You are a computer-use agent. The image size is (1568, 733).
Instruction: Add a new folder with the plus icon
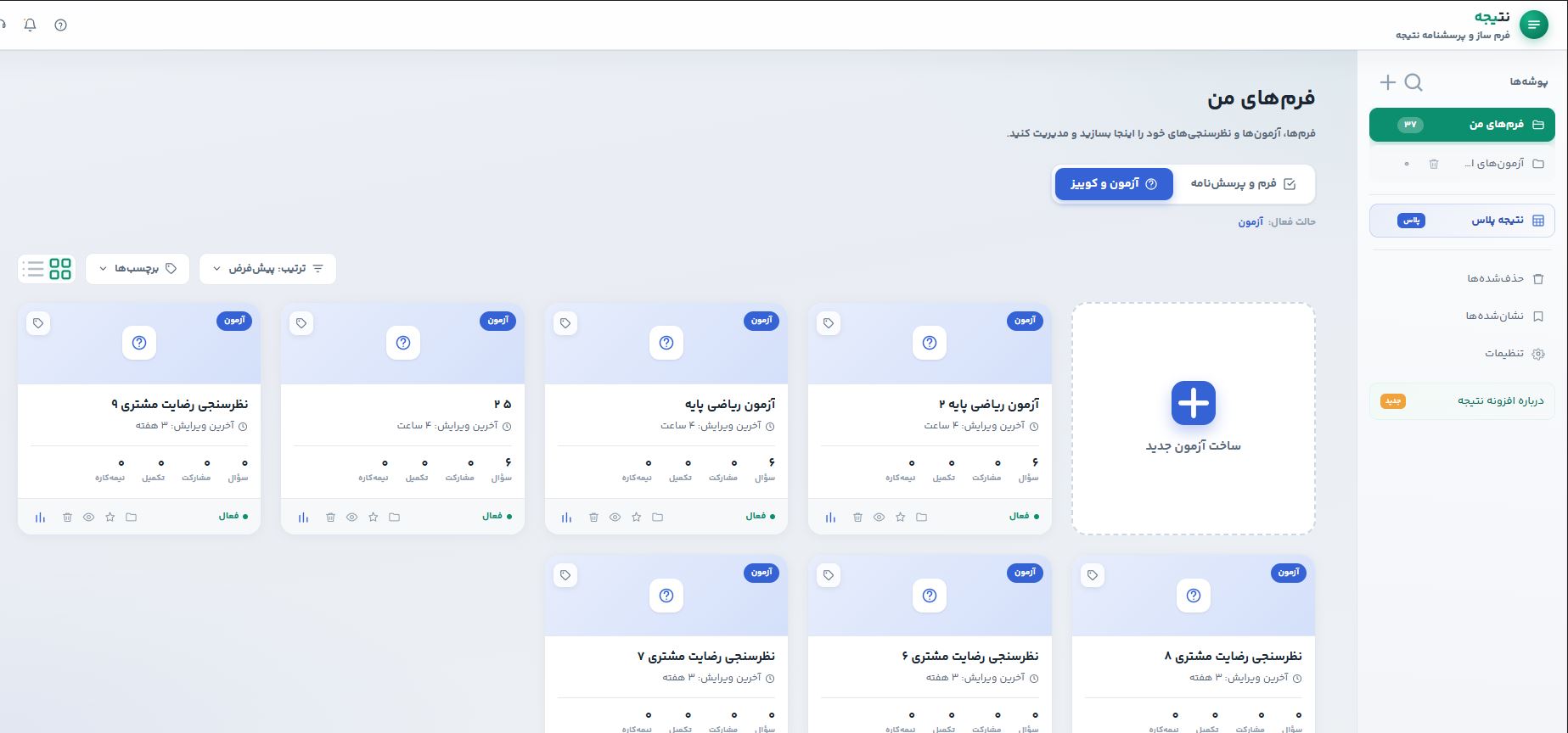point(1388,82)
